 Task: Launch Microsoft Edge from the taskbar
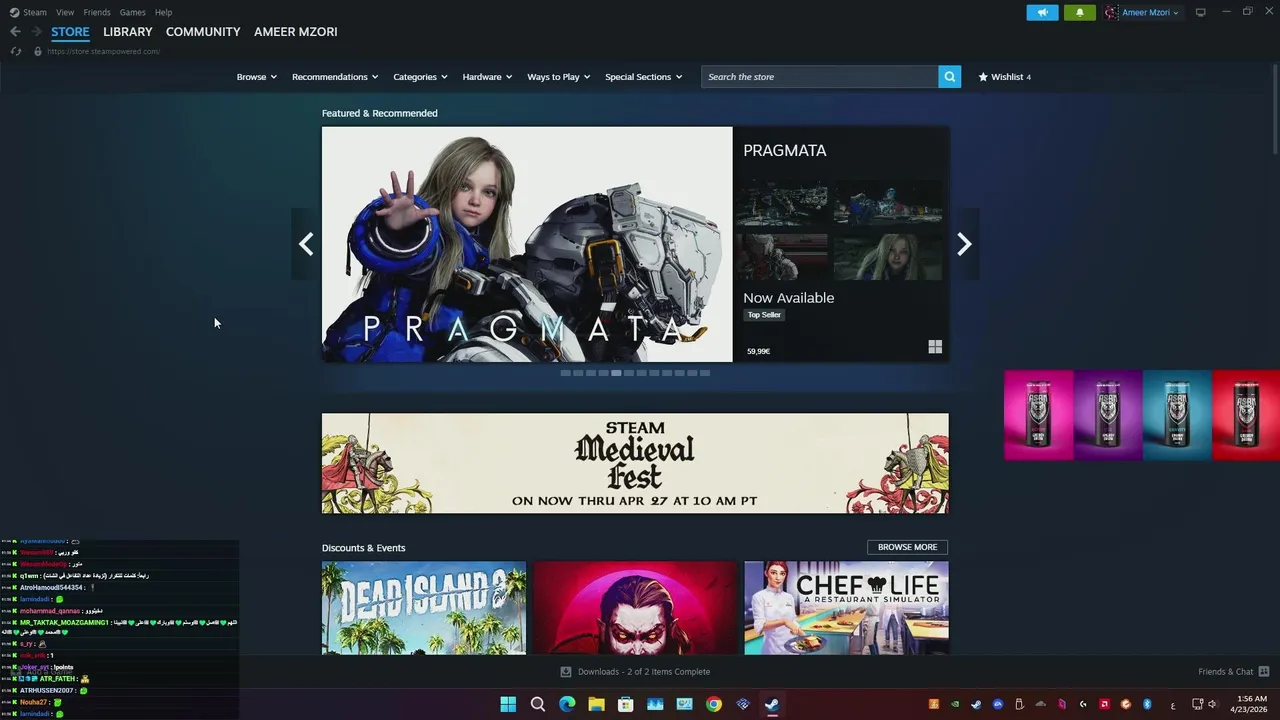click(x=567, y=704)
